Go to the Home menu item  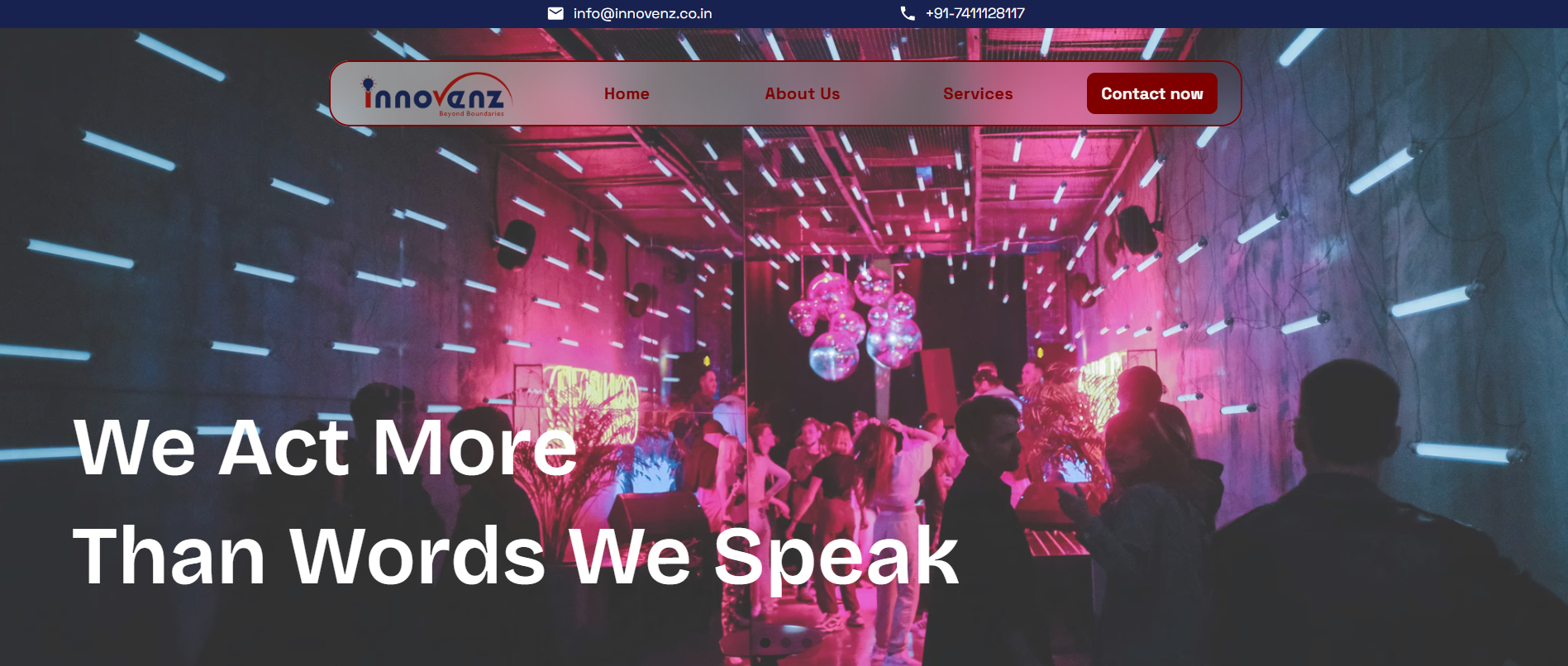pyautogui.click(x=627, y=94)
